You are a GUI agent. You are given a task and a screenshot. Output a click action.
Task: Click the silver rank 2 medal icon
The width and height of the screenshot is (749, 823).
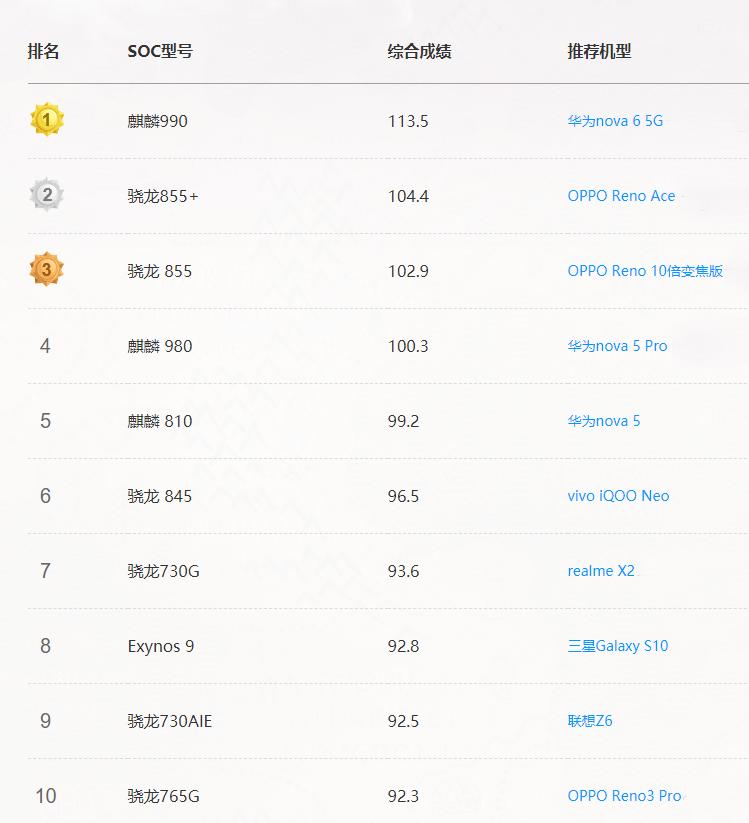(x=47, y=195)
